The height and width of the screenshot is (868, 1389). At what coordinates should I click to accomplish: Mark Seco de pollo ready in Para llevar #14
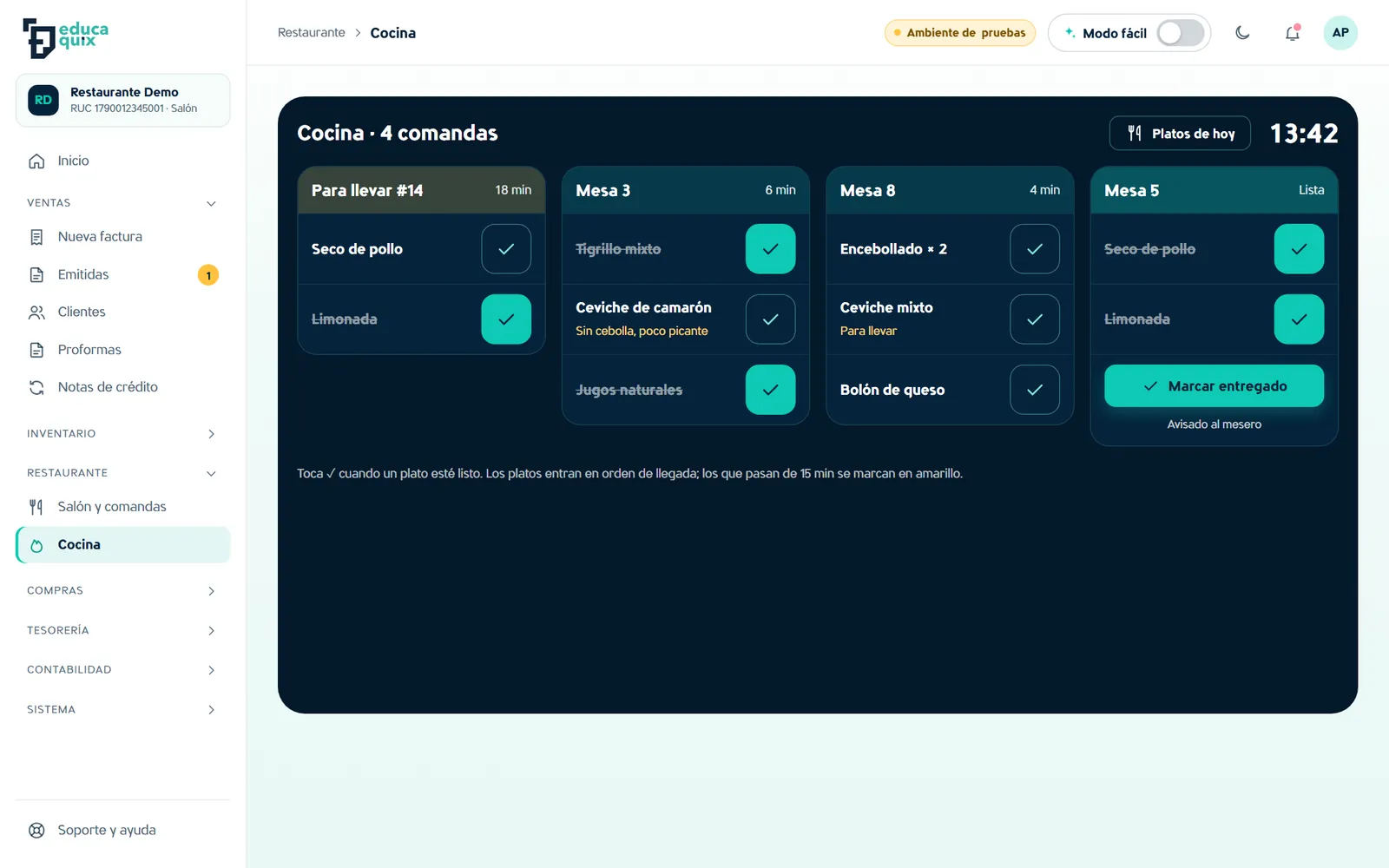coord(506,249)
